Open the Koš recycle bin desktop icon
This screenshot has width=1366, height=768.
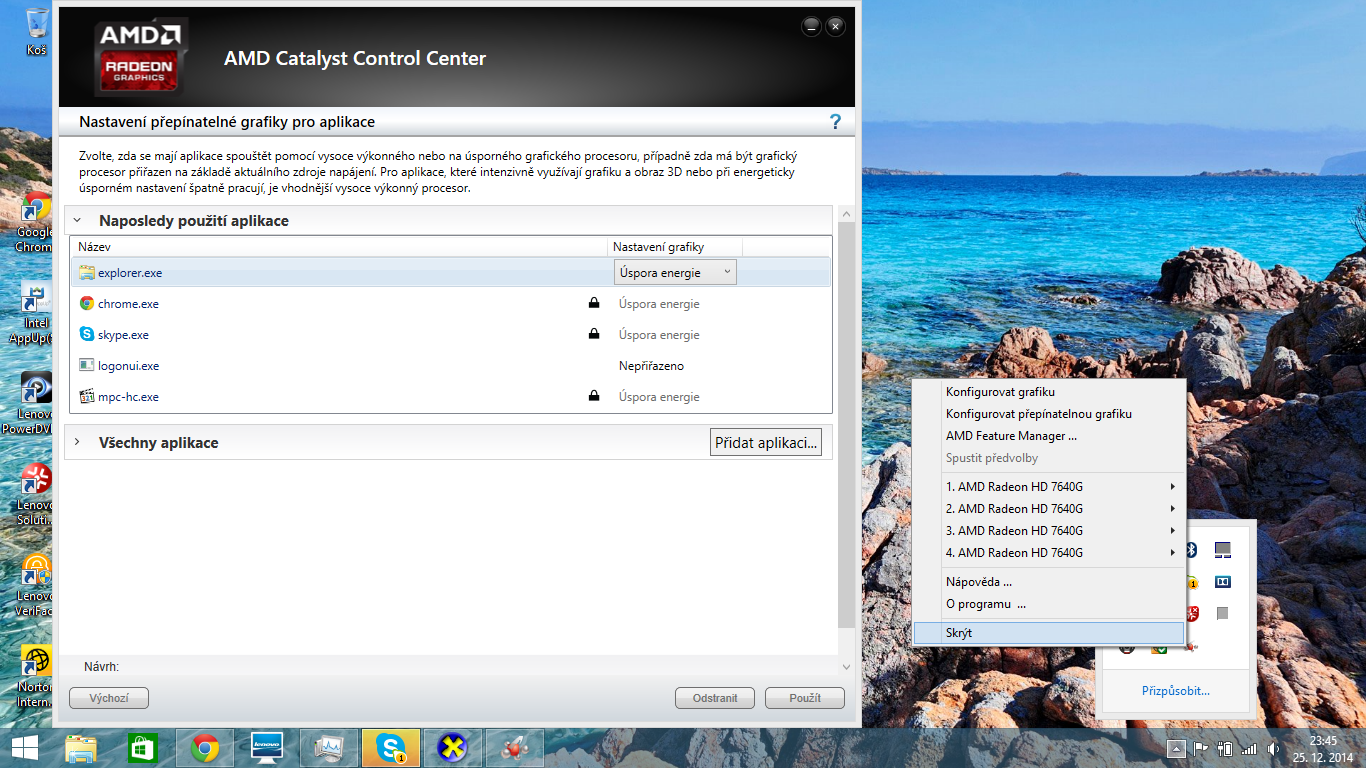[x=37, y=31]
